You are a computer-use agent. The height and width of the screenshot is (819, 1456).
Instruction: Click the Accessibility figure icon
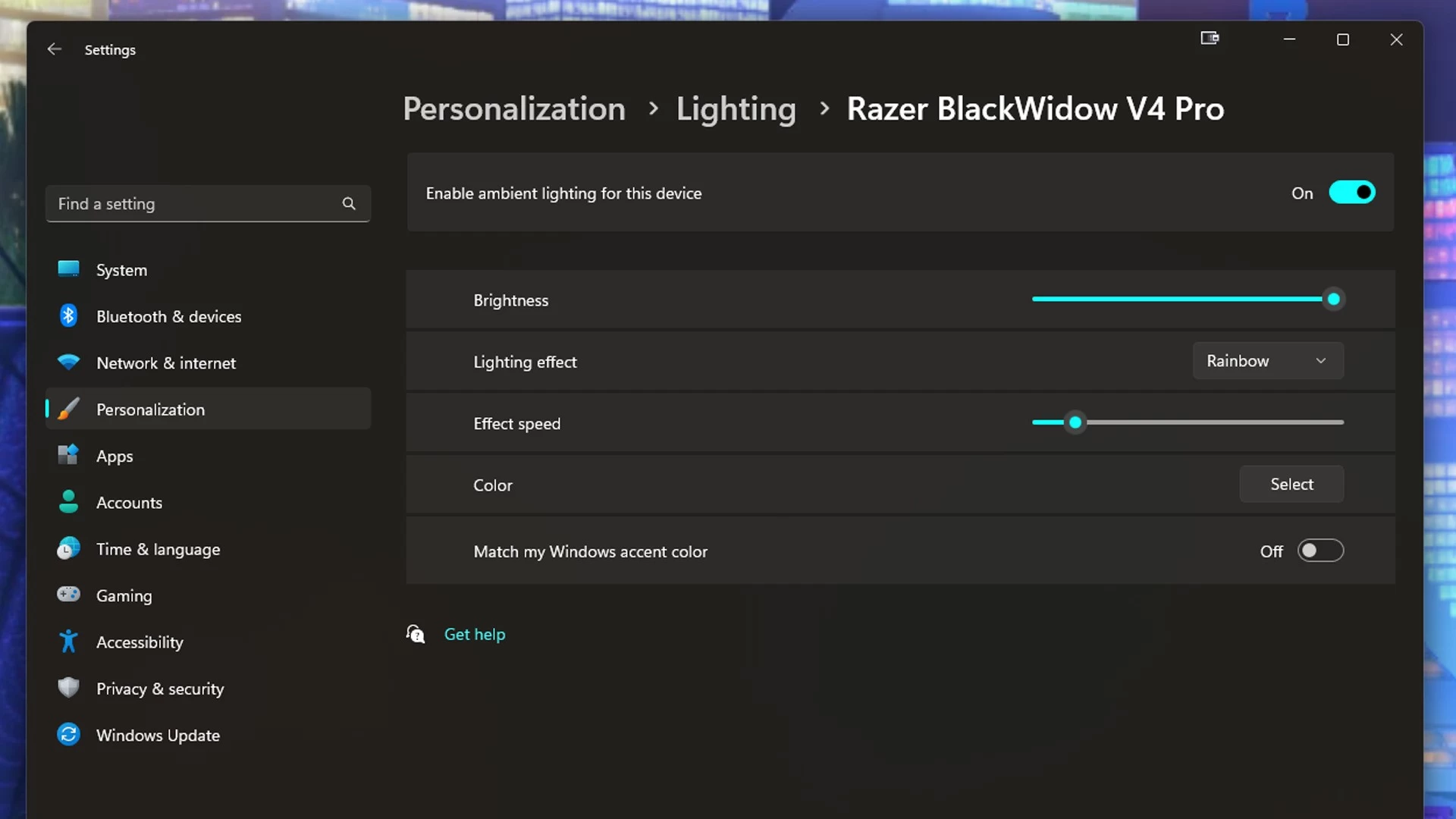(x=68, y=642)
